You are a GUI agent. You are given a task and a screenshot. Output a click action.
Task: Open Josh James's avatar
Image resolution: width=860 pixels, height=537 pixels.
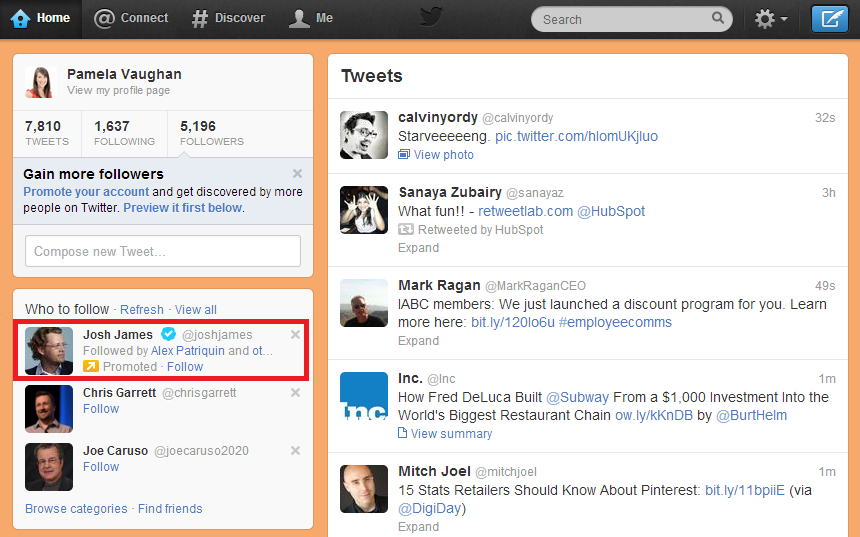(x=49, y=351)
